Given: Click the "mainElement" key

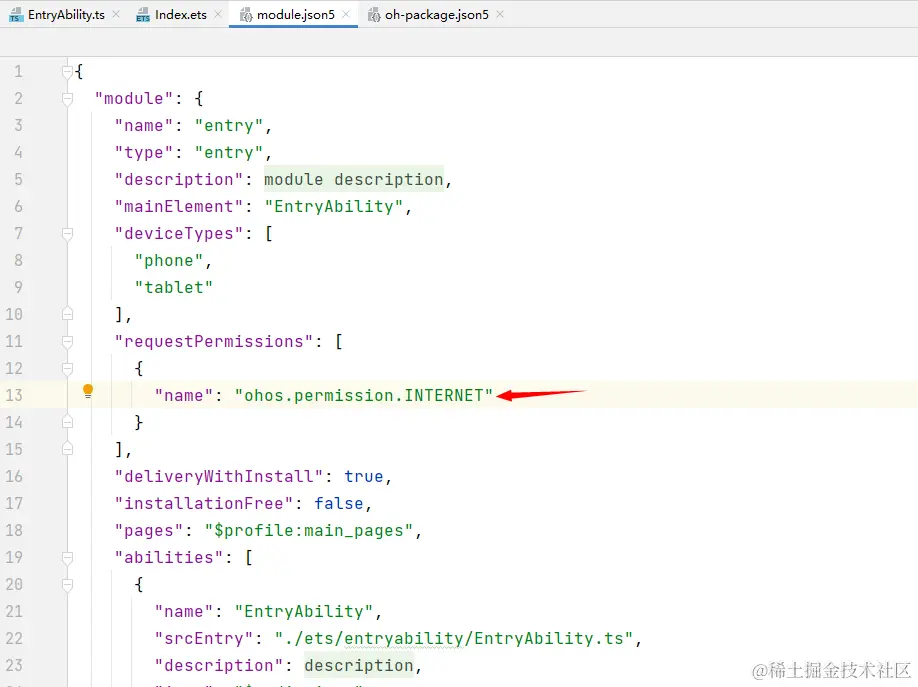Looking at the screenshot, I should (179, 206).
